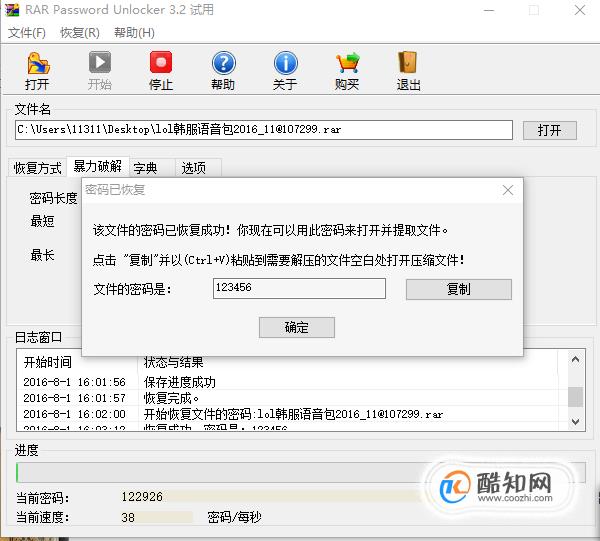This screenshot has height=541, width=600.
Task: Open the 恢复(R) menu
Action: coord(80,33)
